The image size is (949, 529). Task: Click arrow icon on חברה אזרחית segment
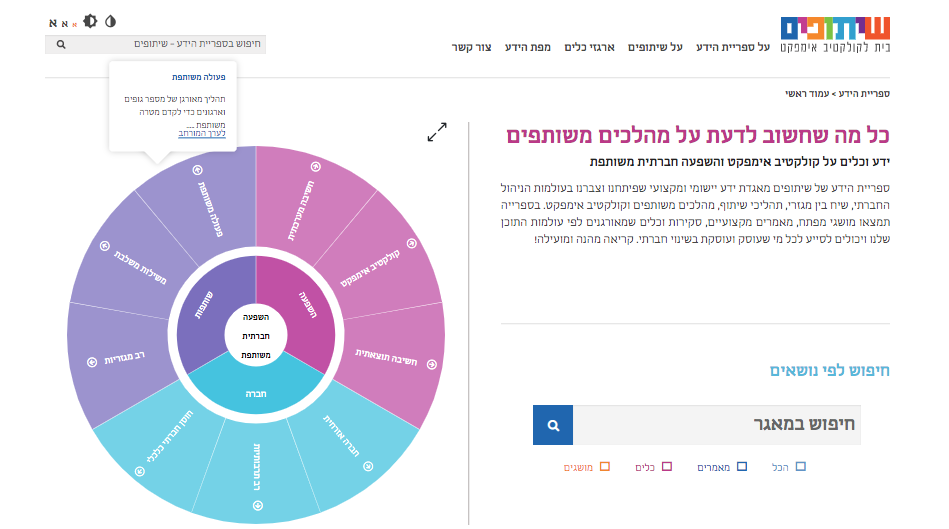click(368, 466)
